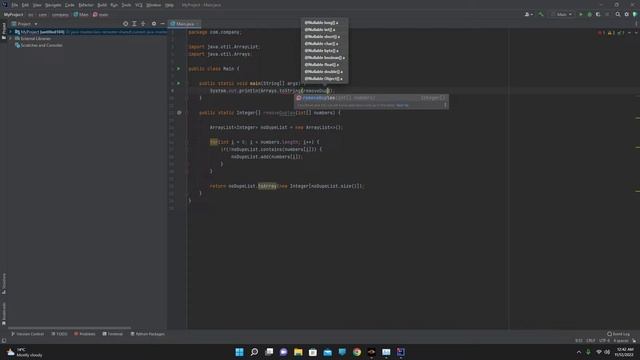
Task: Open the Code menu
Action: 70,5
